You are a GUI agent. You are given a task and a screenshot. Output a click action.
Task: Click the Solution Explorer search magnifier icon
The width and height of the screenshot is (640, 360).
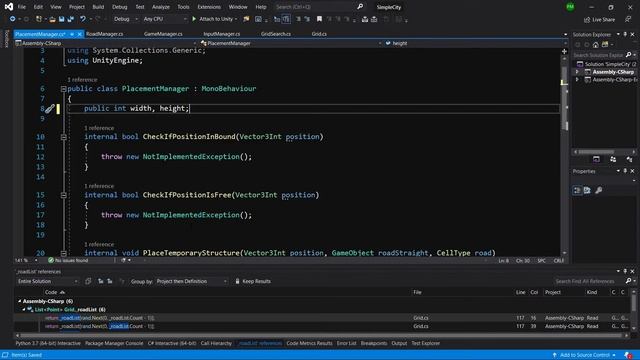point(628,55)
